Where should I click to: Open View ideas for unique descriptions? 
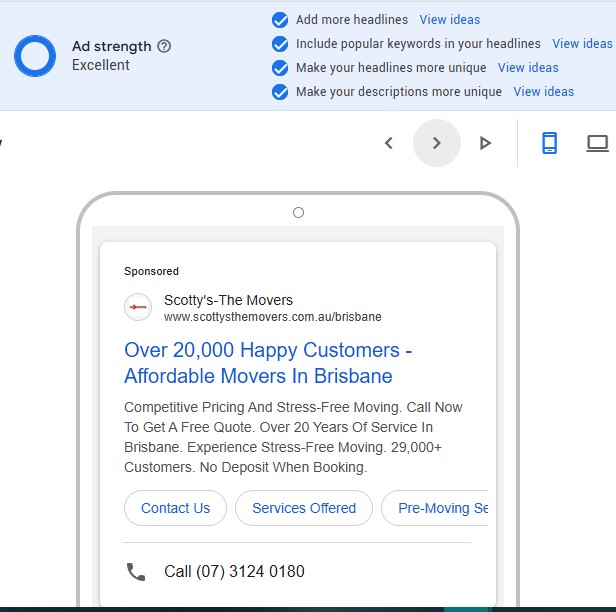click(544, 92)
